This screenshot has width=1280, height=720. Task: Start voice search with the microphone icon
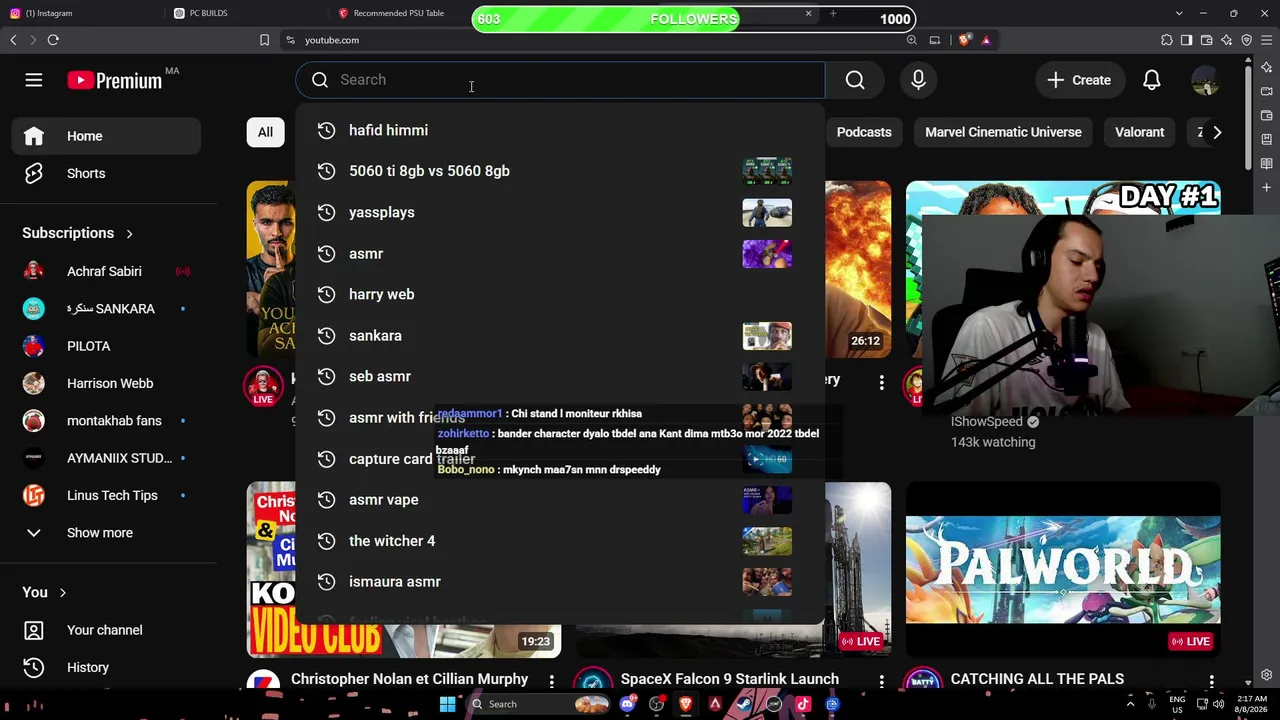click(x=918, y=80)
